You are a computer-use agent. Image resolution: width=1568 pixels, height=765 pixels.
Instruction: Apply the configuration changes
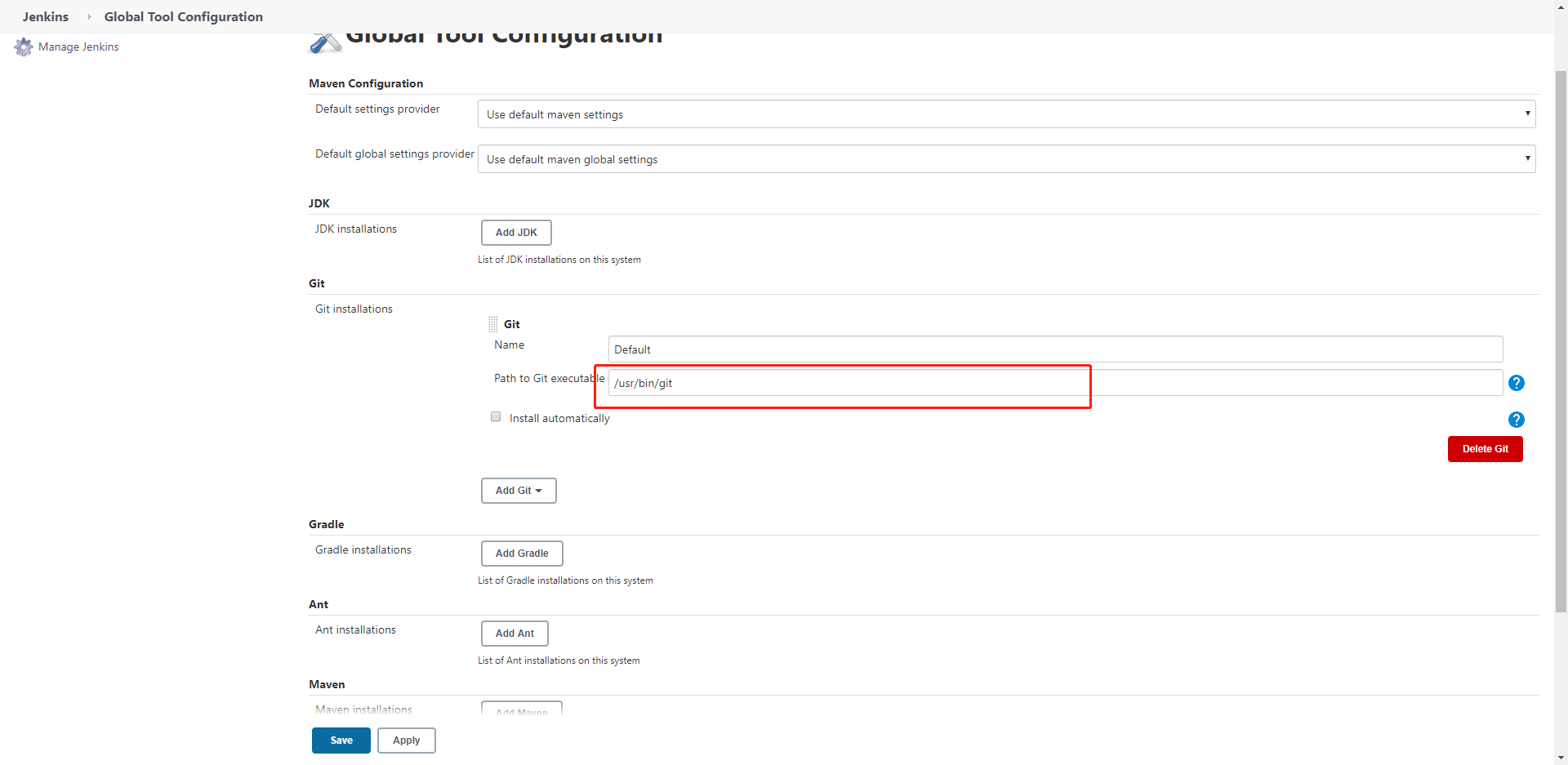407,741
